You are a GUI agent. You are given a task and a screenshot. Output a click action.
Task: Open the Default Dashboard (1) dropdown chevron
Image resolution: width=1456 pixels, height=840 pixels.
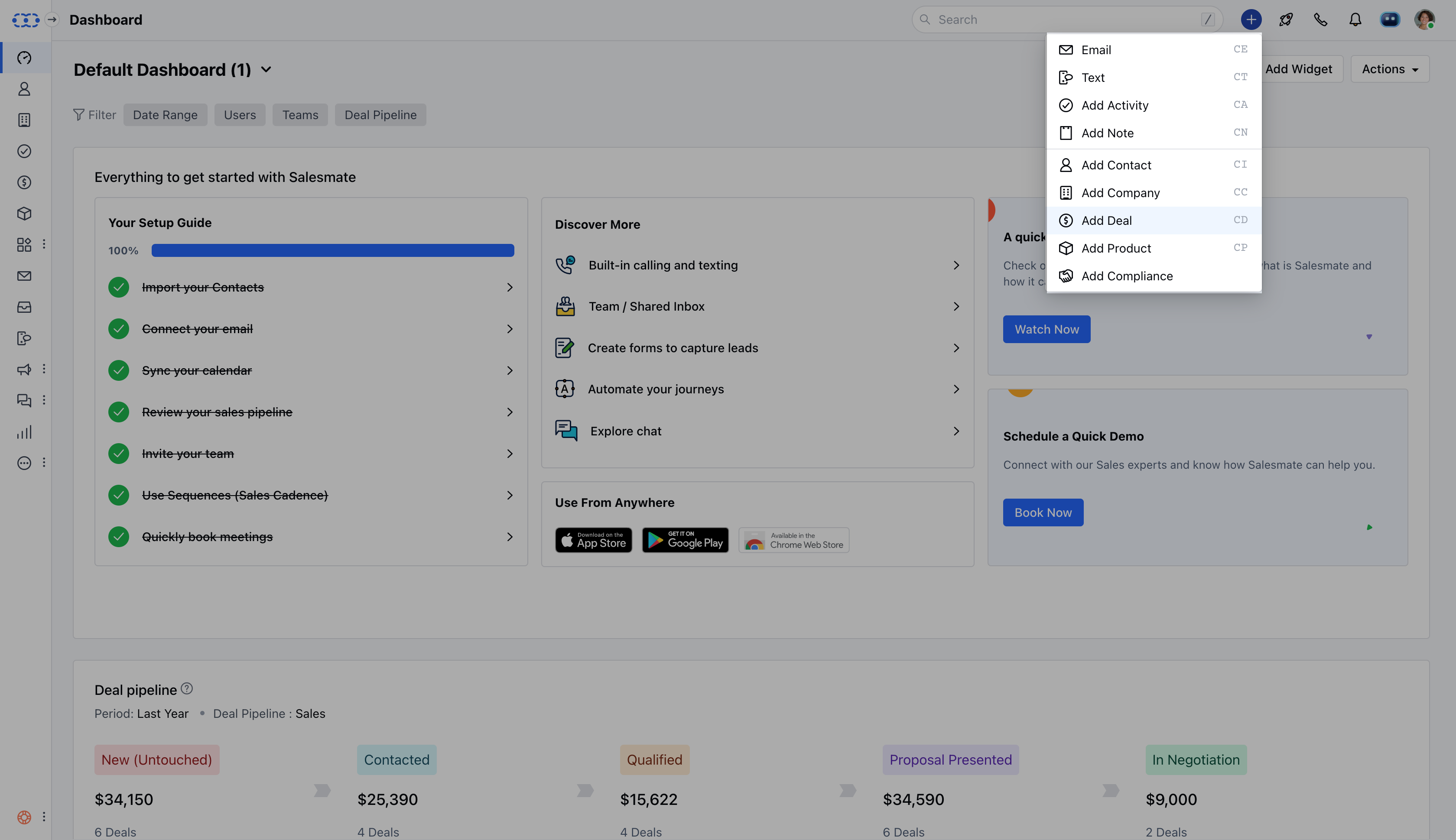coord(266,70)
